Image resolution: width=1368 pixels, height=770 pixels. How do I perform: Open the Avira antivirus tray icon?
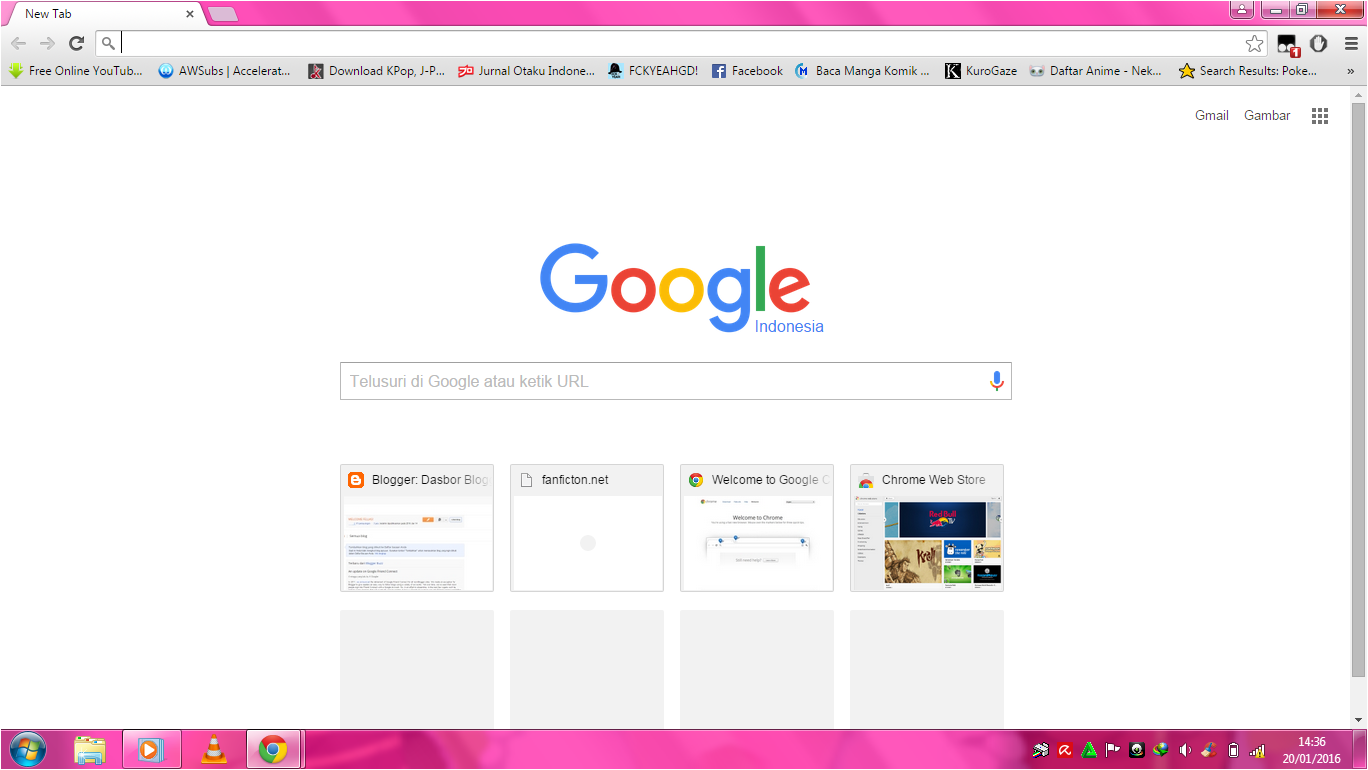(x=1066, y=750)
